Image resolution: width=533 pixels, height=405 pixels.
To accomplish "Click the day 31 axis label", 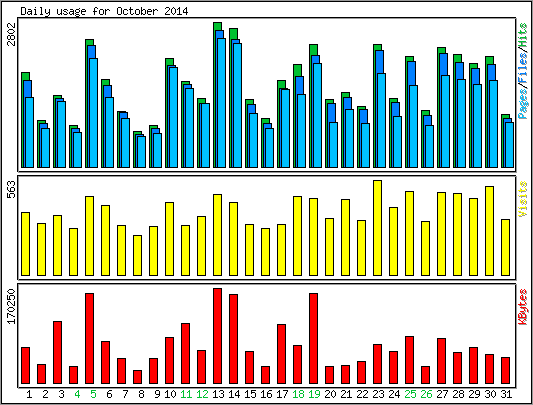I will click(506, 394).
